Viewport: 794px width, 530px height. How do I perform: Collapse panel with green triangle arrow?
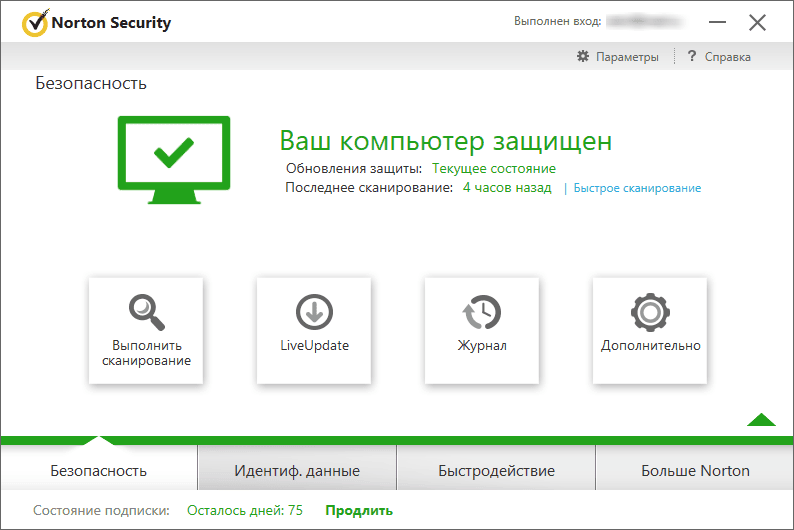pyautogui.click(x=761, y=420)
